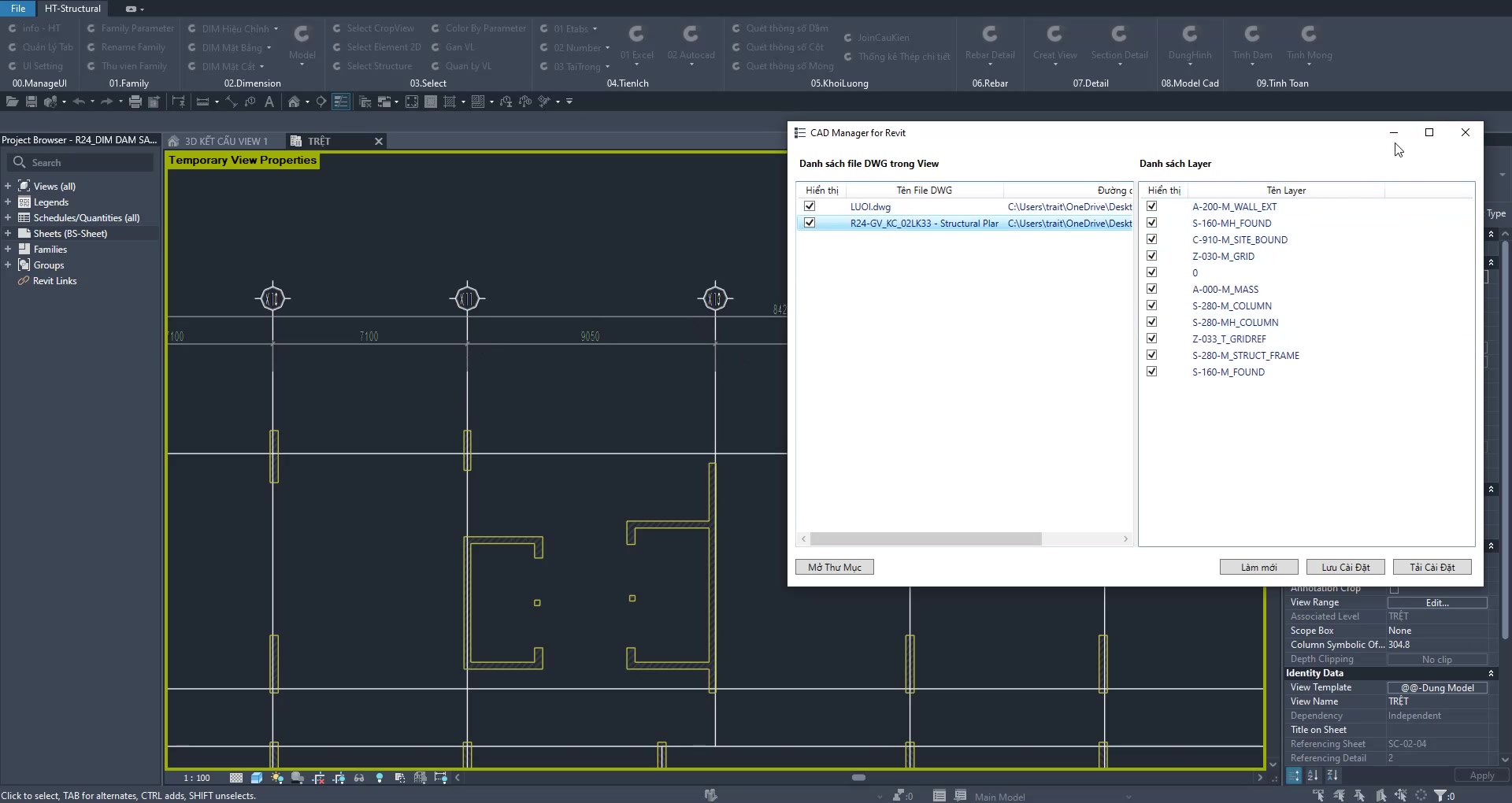Screen dimensions: 1512x803
Task: Uncheck visibility for R24-GV_KC_02LK33 Structural Plan
Action: pos(810,223)
